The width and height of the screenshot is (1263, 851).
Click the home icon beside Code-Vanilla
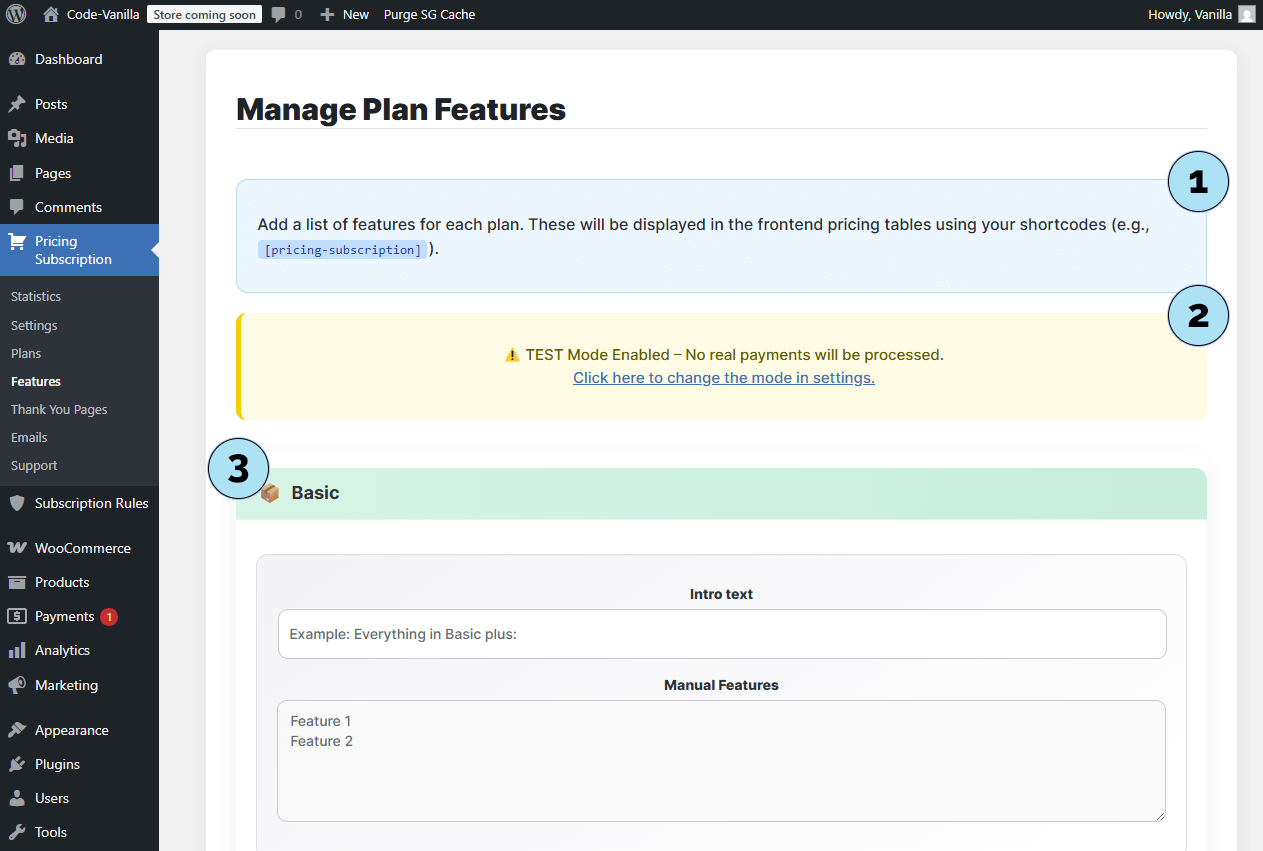51,14
